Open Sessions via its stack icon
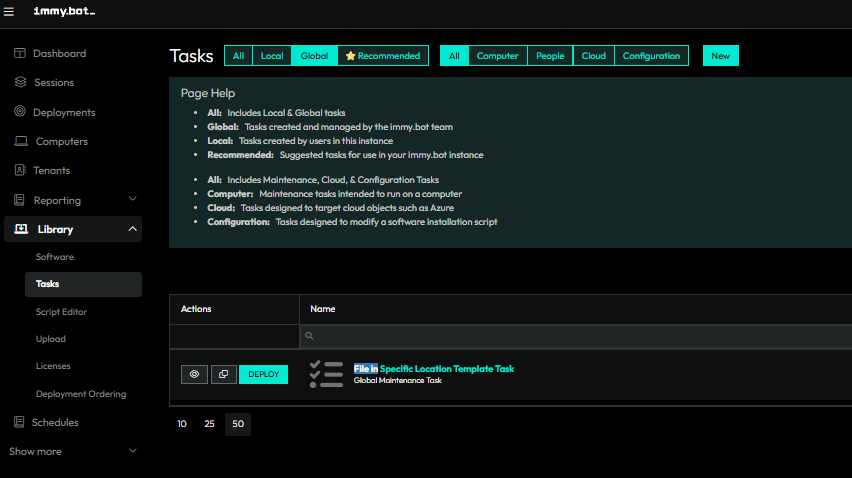This screenshot has height=478, width=852. 20,82
